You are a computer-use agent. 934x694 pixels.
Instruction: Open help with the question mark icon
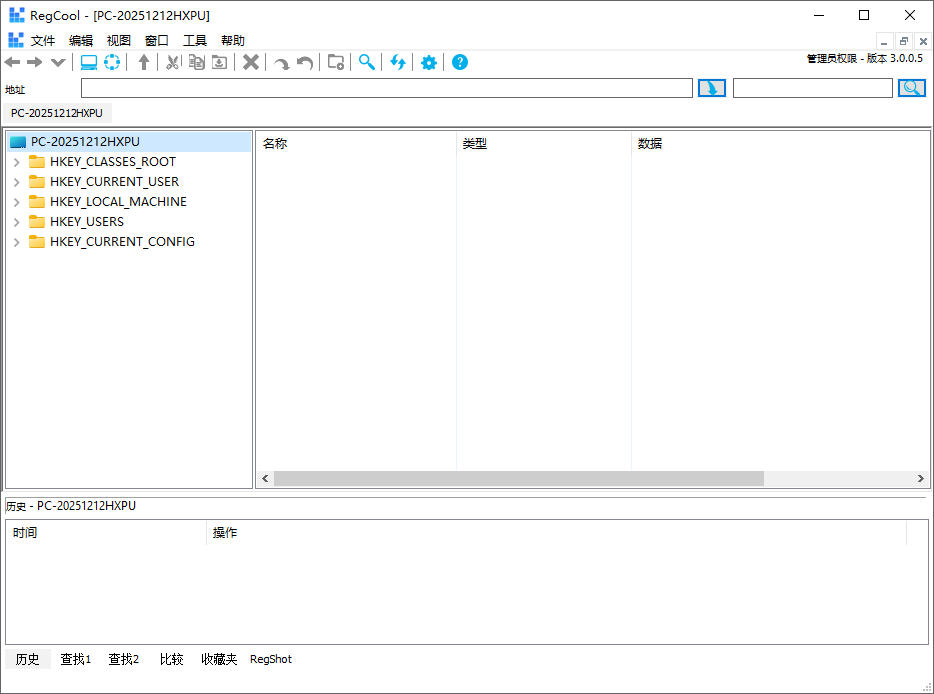pyautogui.click(x=460, y=62)
